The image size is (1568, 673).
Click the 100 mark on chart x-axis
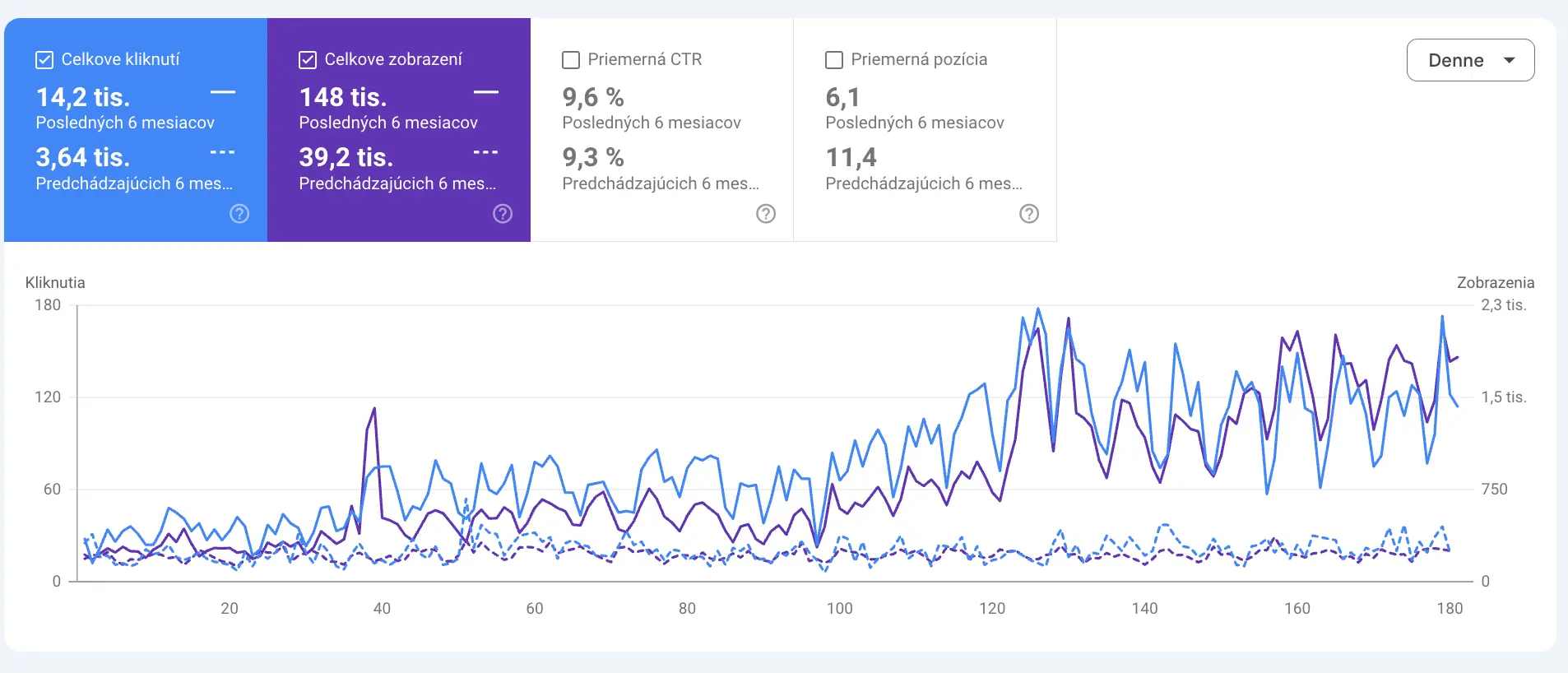pos(839,608)
